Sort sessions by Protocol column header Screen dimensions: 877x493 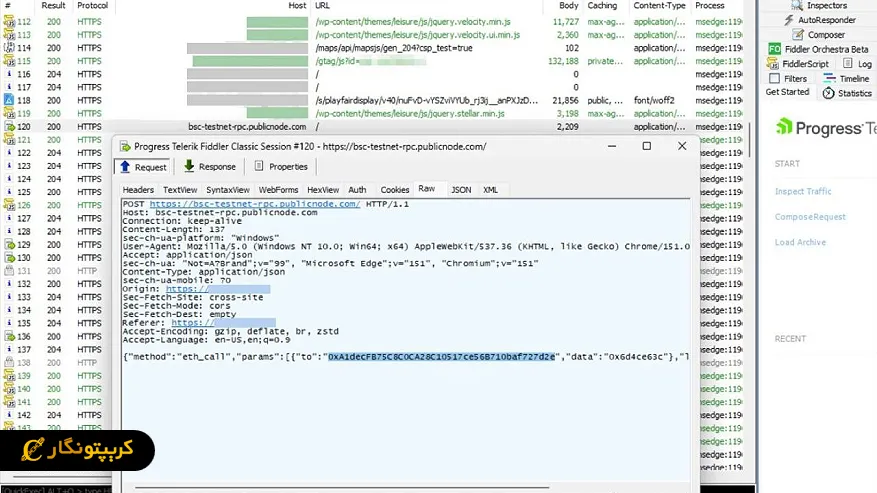[x=92, y=6]
